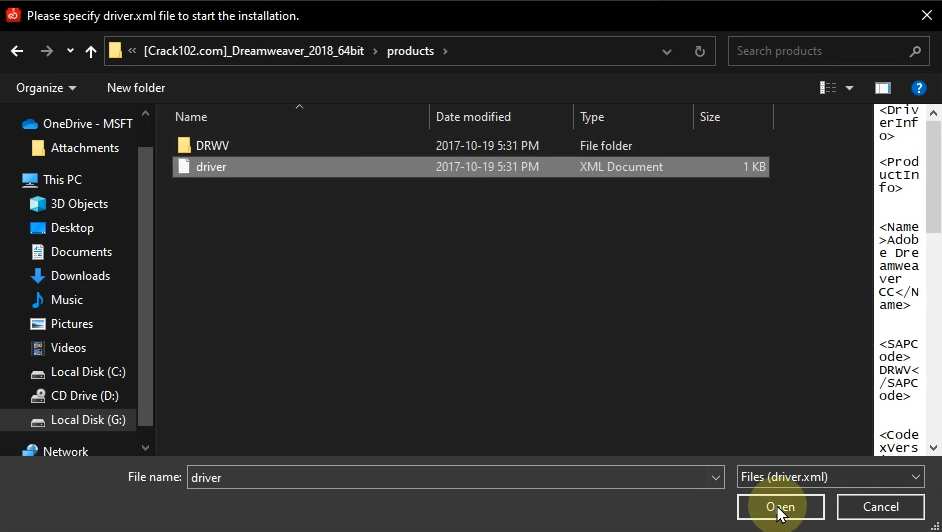
Task: Open the Organize menu
Action: click(x=46, y=88)
